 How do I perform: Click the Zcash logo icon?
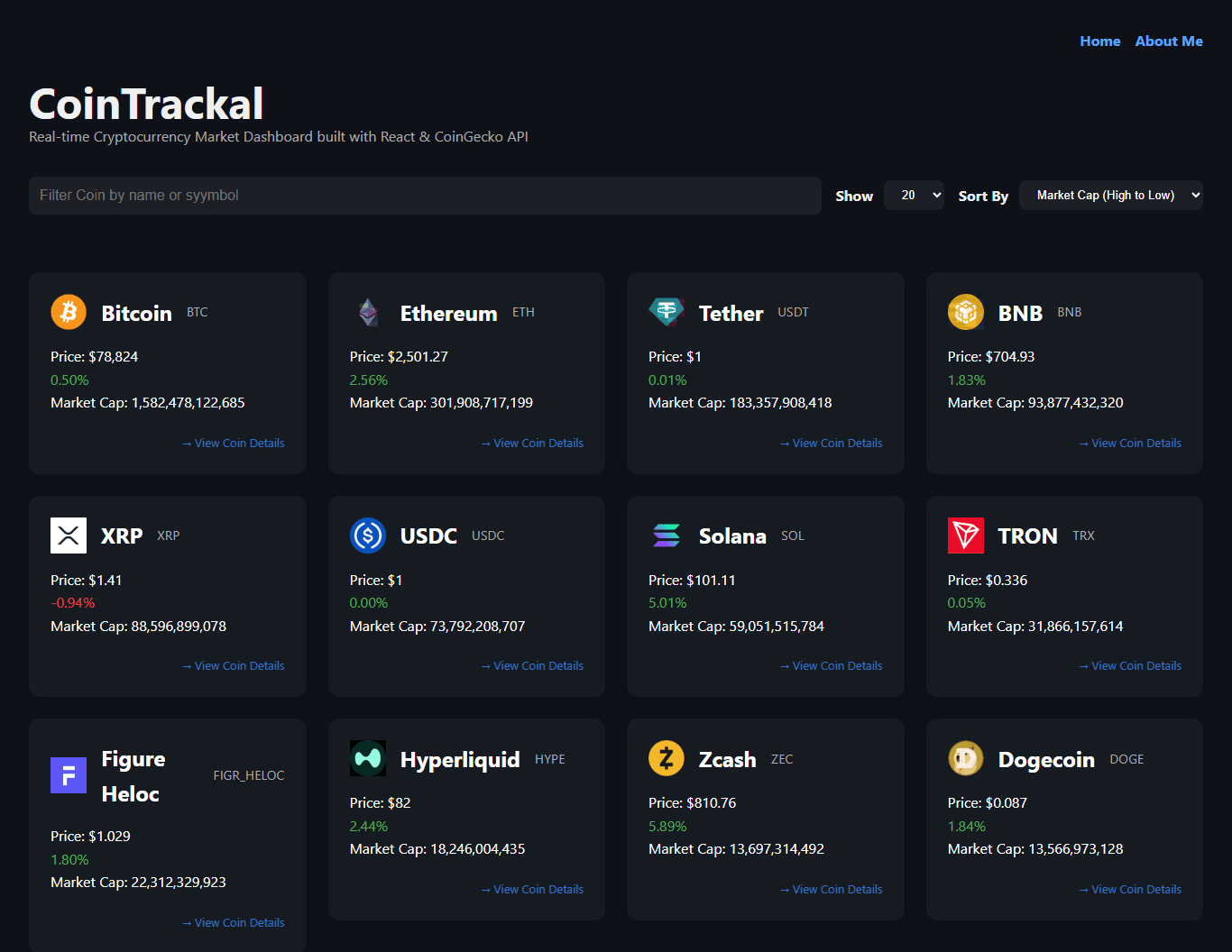(667, 758)
